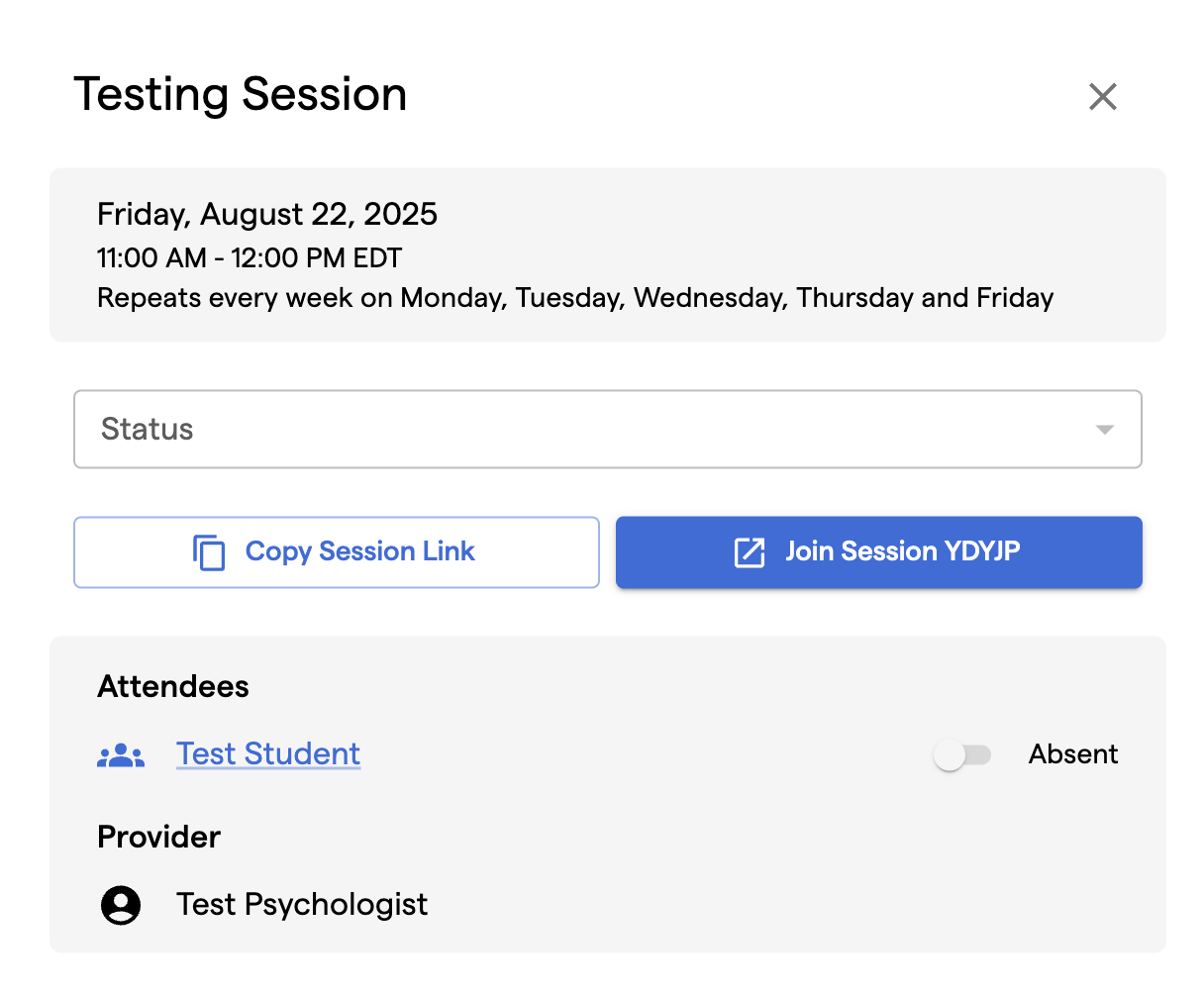The image size is (1204, 996).
Task: Click the external link icon on Join Session
Action: 748,552
